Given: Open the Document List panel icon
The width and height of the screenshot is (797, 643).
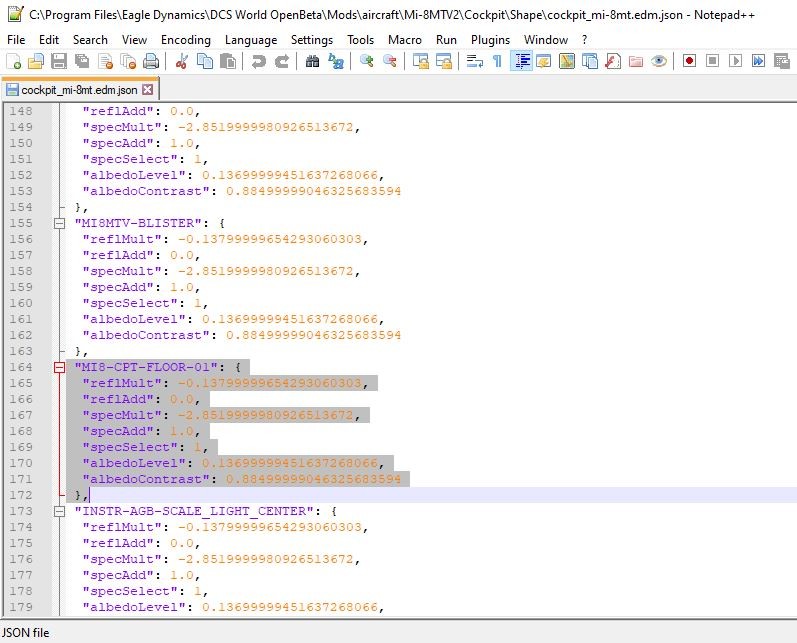Looking at the screenshot, I should click(x=590, y=62).
